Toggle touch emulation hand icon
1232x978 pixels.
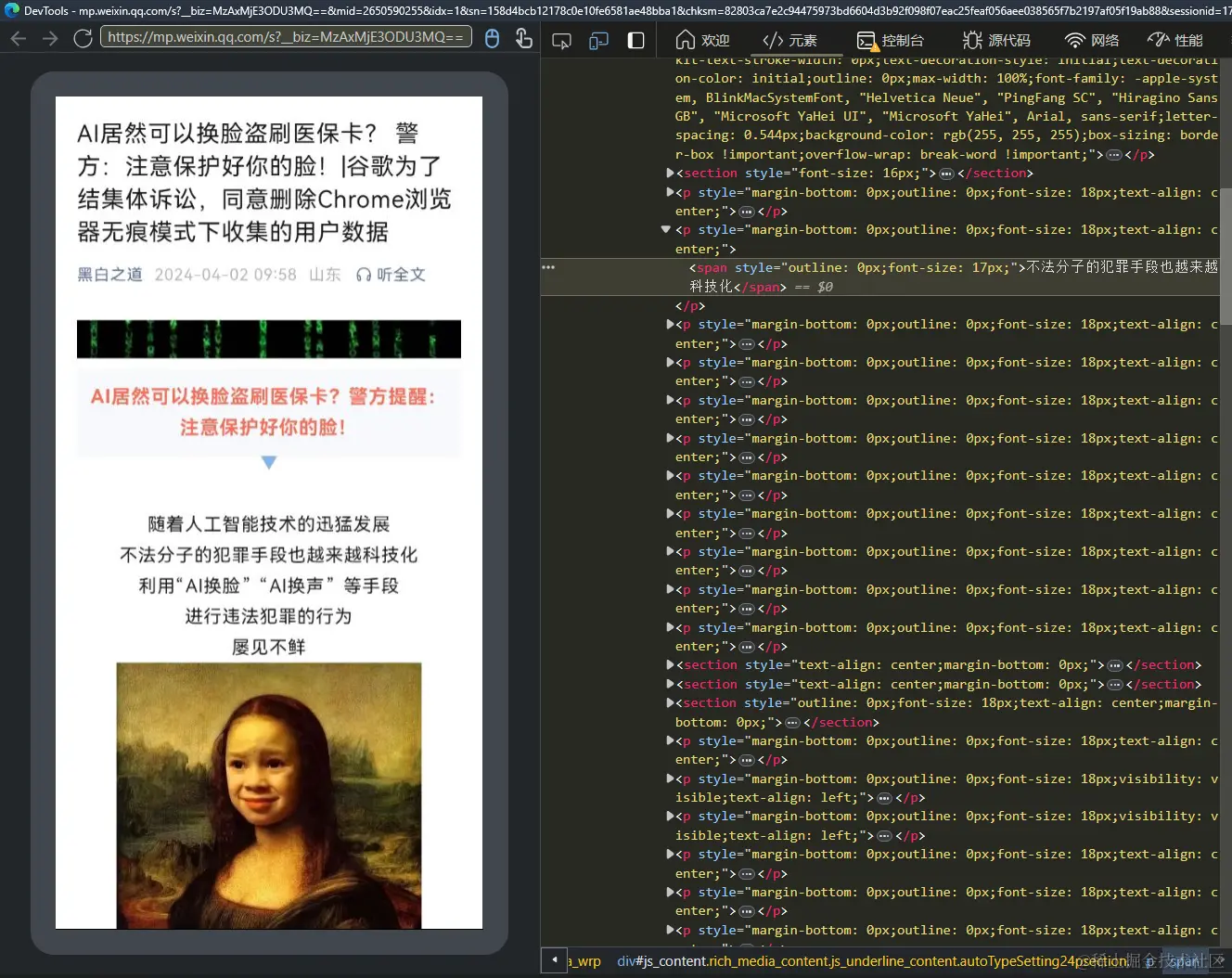(524, 38)
